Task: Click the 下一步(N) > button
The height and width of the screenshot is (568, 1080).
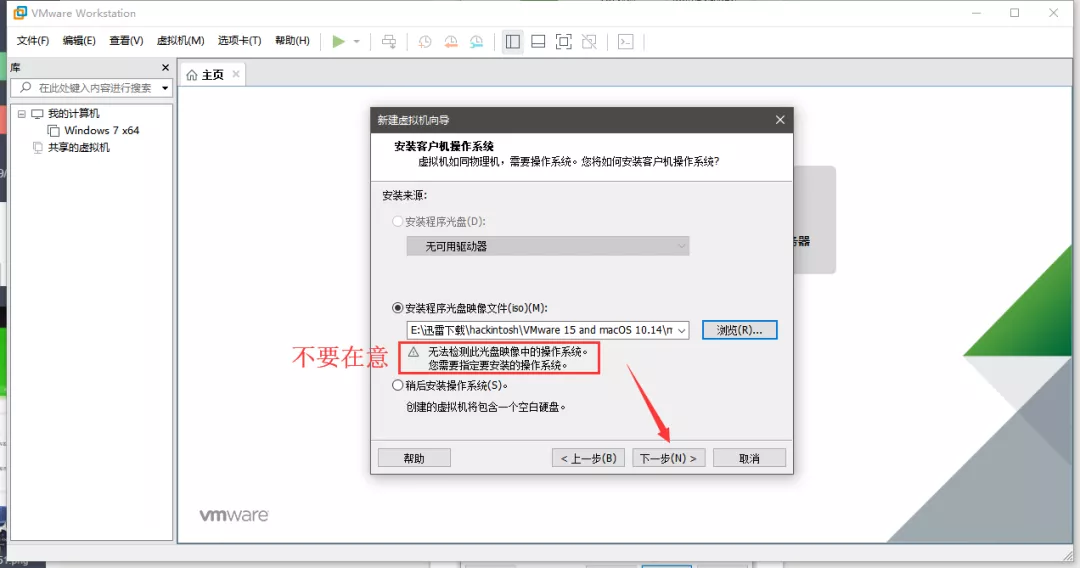Action: [x=668, y=458]
